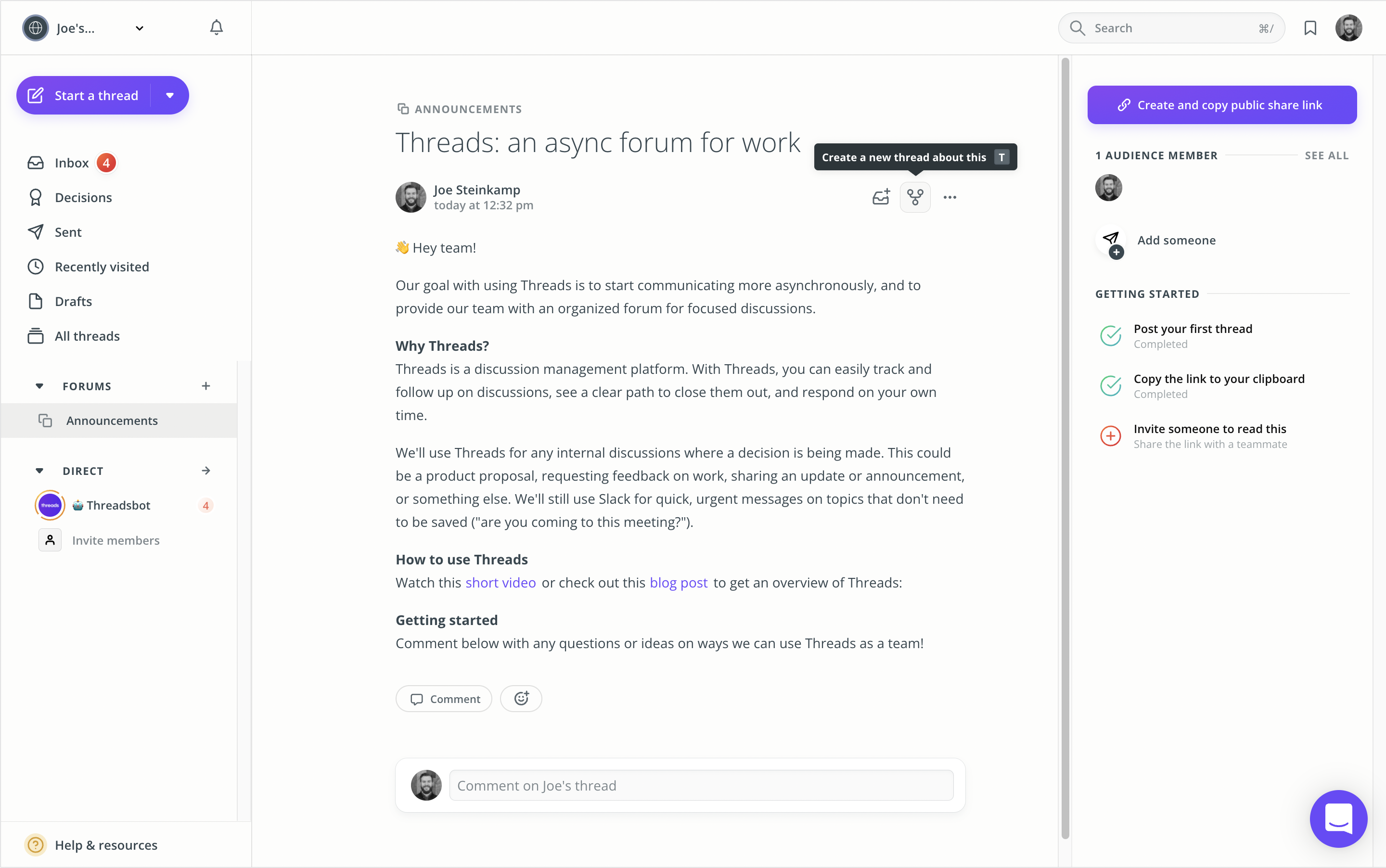Image resolution: width=1386 pixels, height=868 pixels.
Task: Open the thread's three-dot more options menu
Action: [x=950, y=197]
